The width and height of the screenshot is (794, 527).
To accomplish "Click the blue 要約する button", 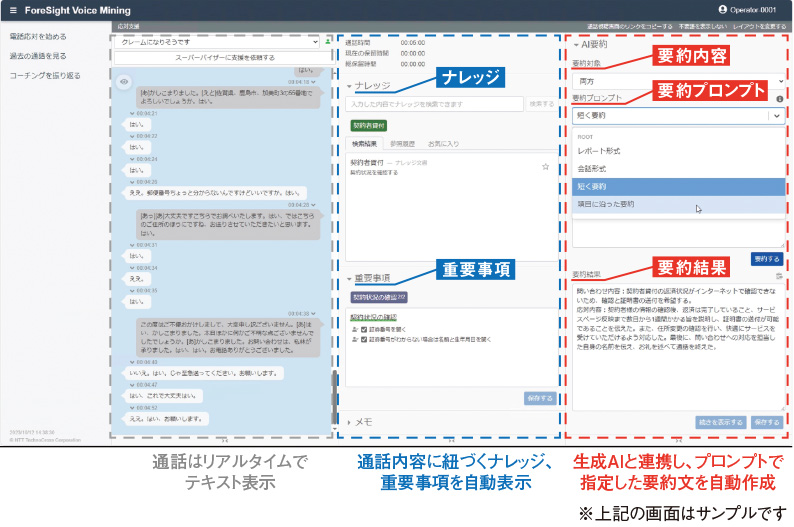I will (767, 259).
